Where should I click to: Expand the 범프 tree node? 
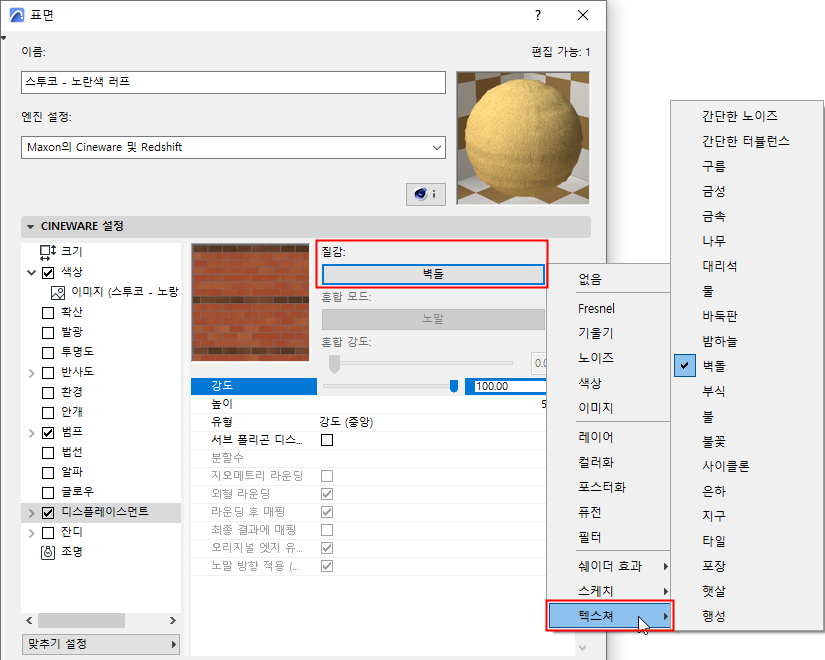(x=32, y=433)
